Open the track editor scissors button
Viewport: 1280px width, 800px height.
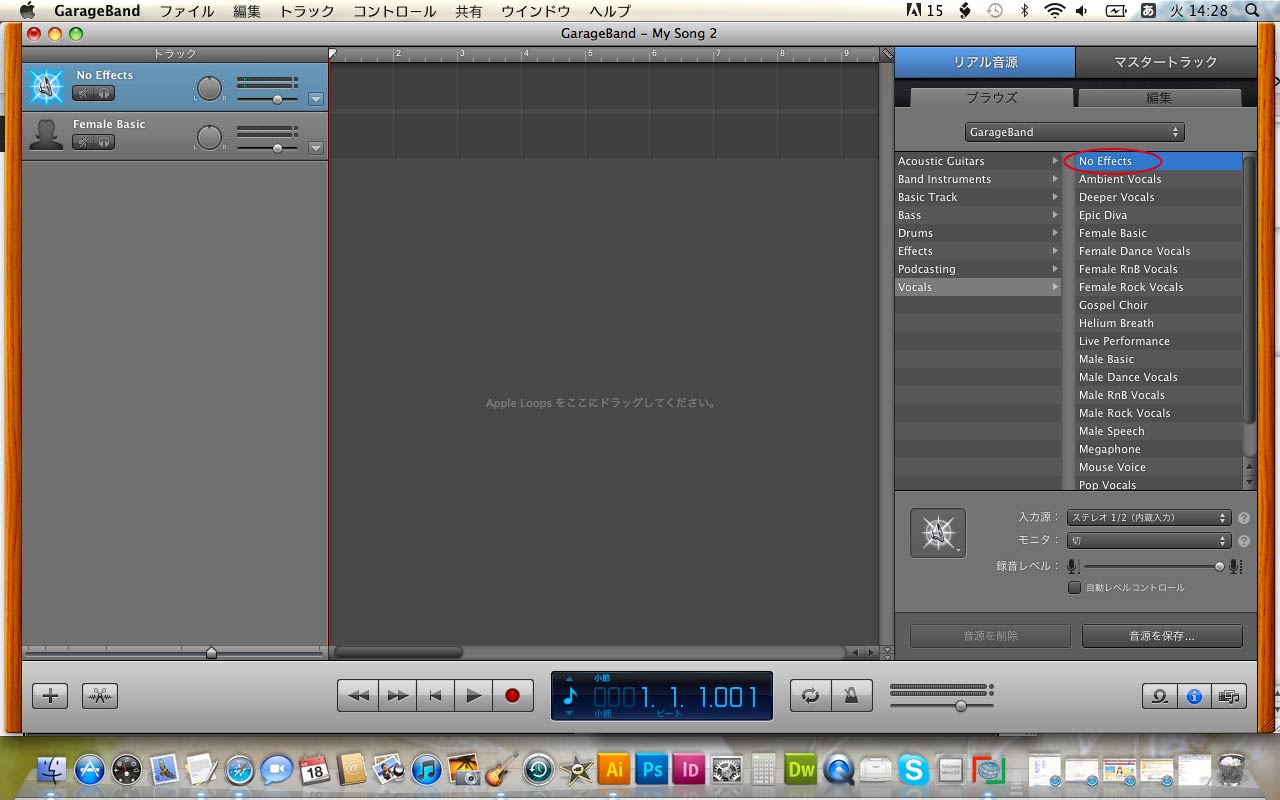click(100, 696)
